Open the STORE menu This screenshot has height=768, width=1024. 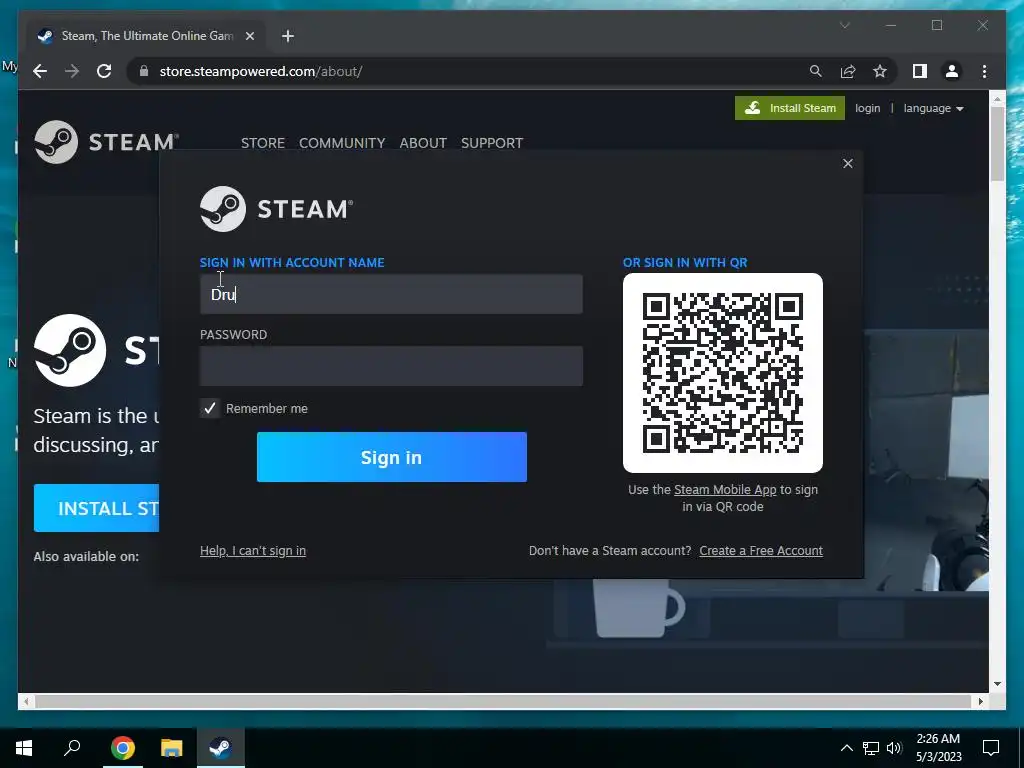click(x=263, y=143)
